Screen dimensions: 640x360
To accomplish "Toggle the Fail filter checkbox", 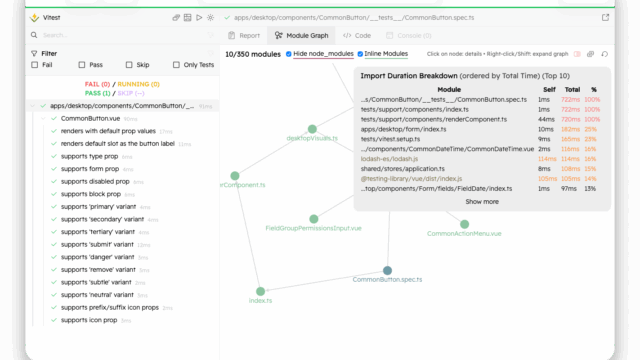I will (35, 65).
